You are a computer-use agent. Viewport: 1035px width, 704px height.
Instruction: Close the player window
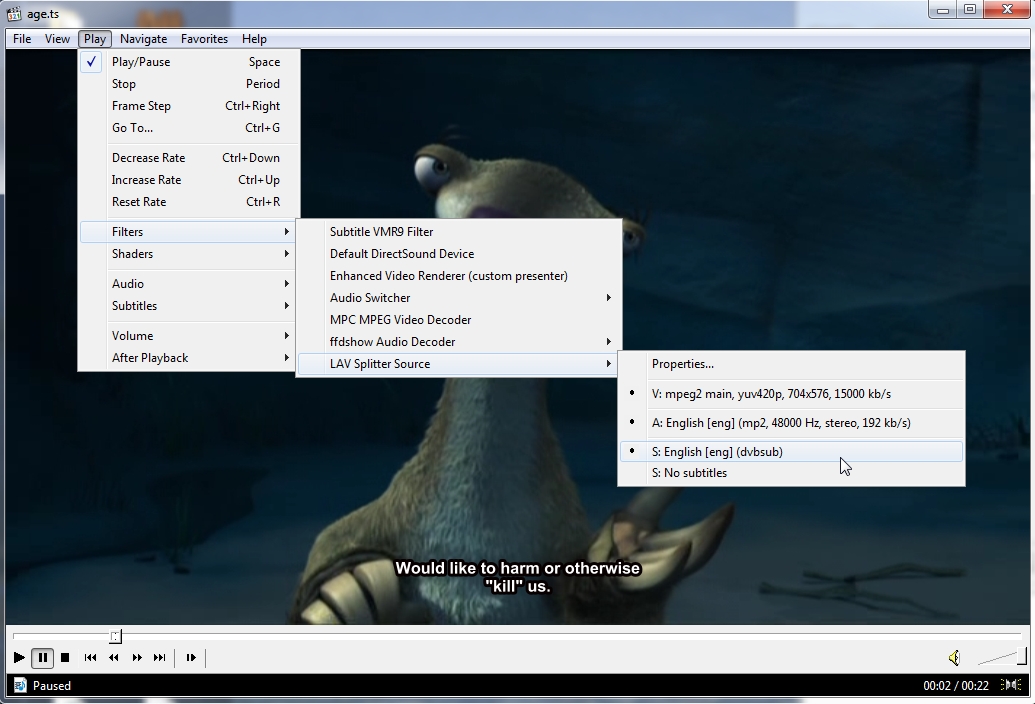click(x=1007, y=9)
